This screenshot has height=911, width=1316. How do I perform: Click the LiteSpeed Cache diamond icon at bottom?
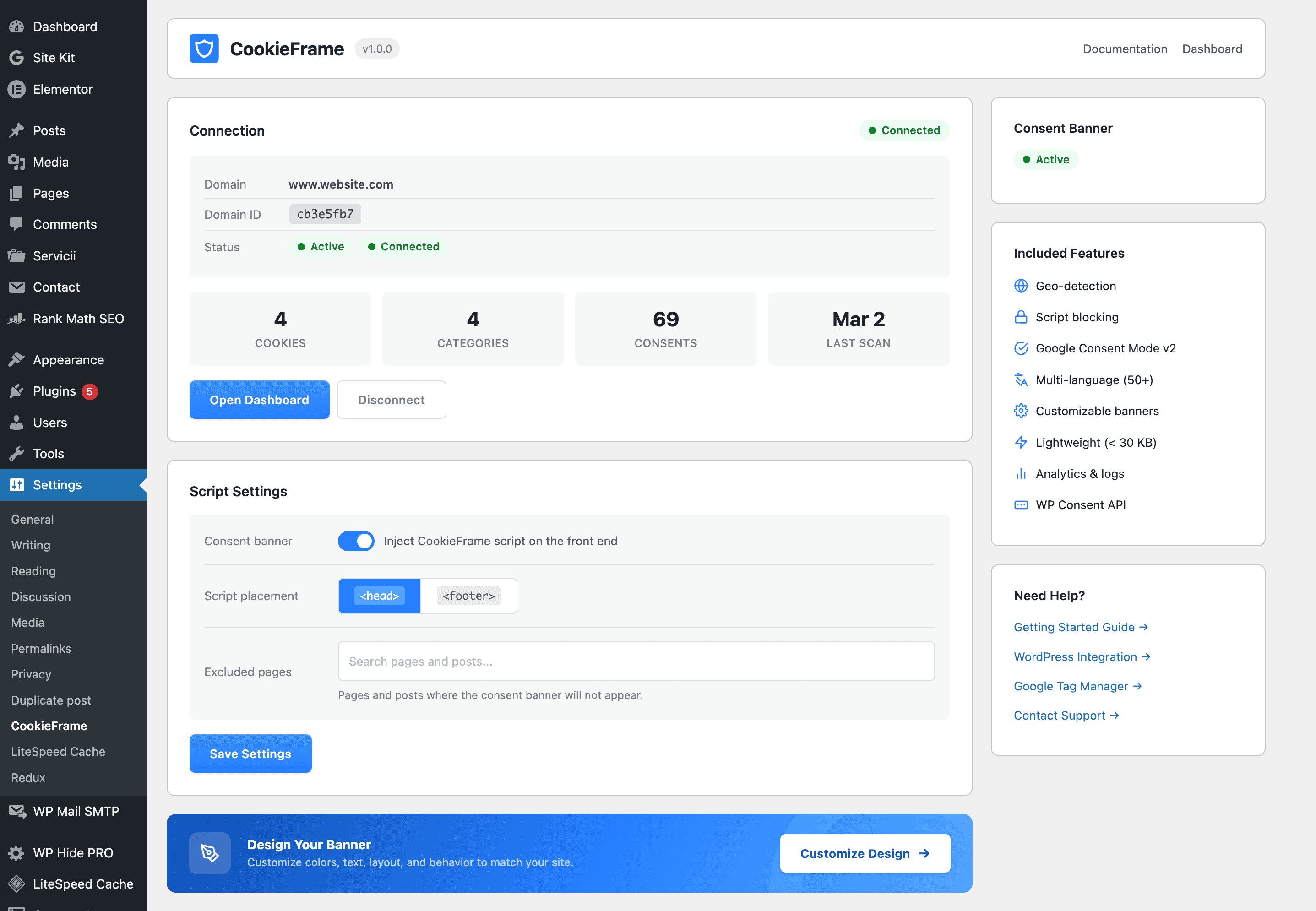click(16, 884)
